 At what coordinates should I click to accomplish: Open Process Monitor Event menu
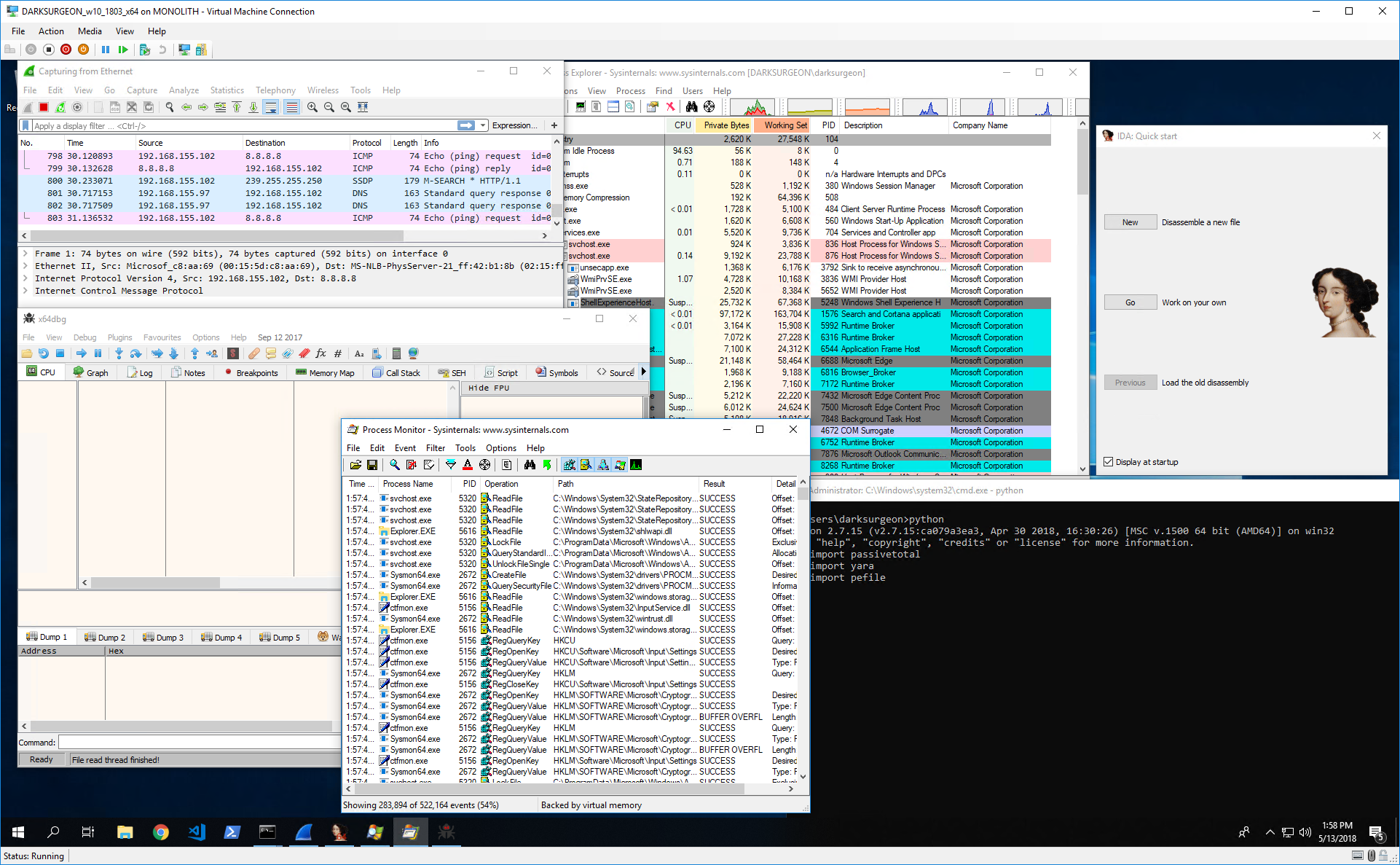coord(404,447)
